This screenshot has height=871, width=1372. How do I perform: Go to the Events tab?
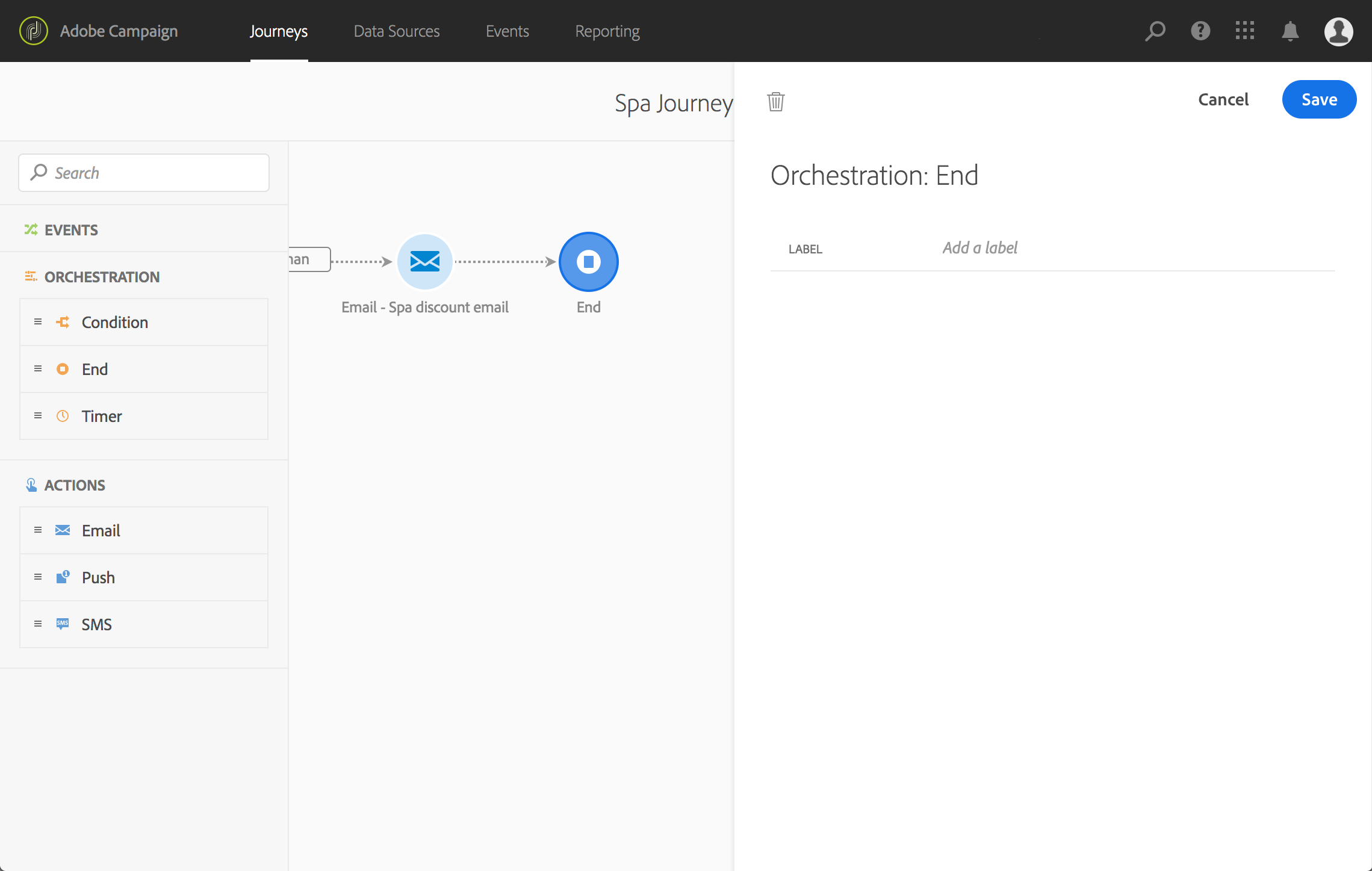tap(507, 31)
